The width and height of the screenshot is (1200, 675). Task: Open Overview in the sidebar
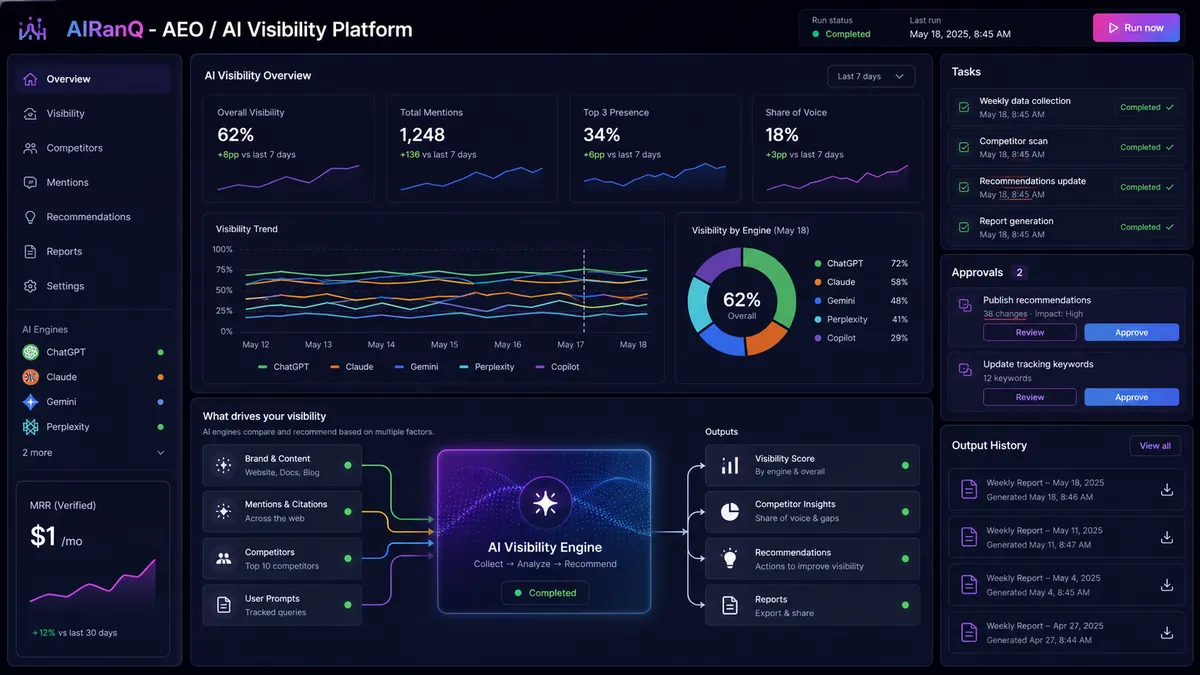(92, 79)
